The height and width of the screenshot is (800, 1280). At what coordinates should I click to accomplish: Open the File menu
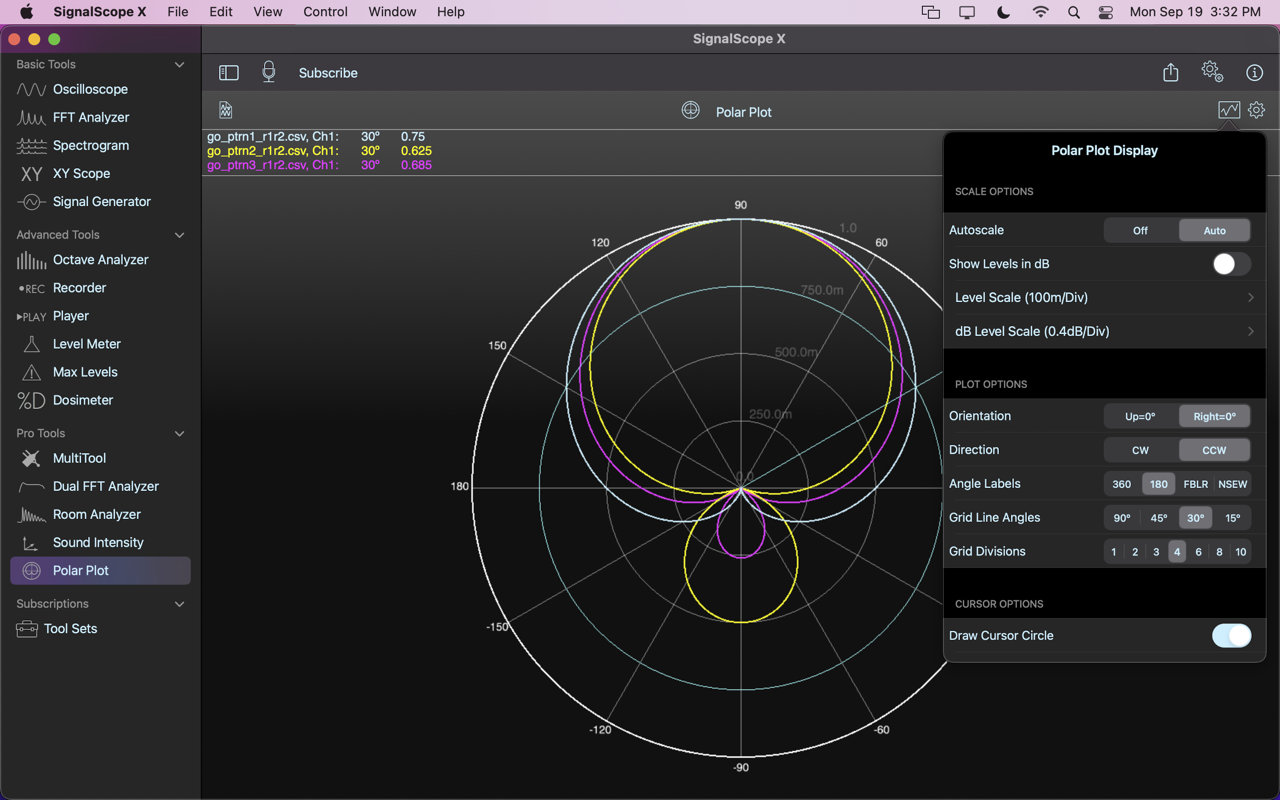click(x=178, y=12)
